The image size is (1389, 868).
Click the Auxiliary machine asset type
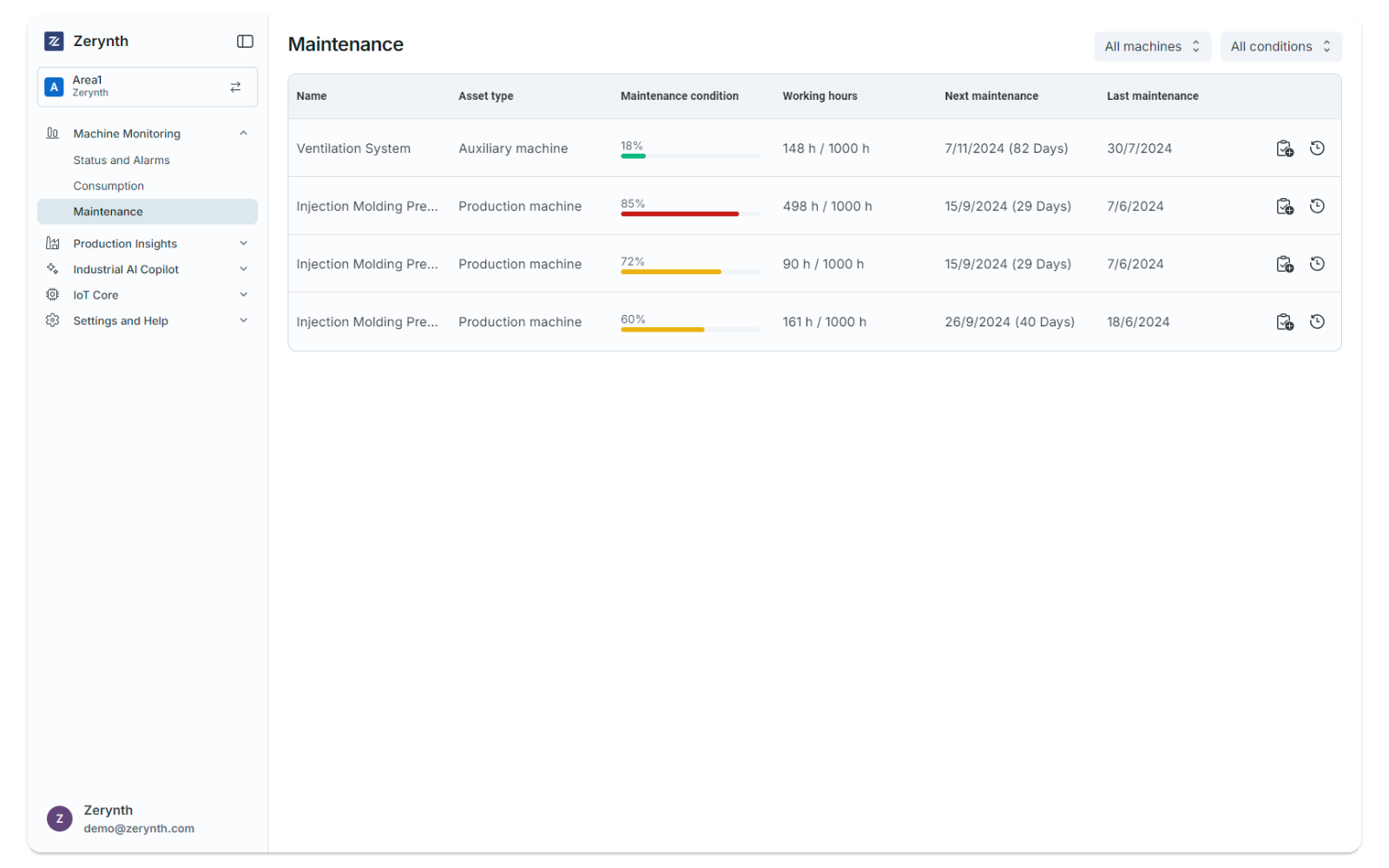pos(513,148)
